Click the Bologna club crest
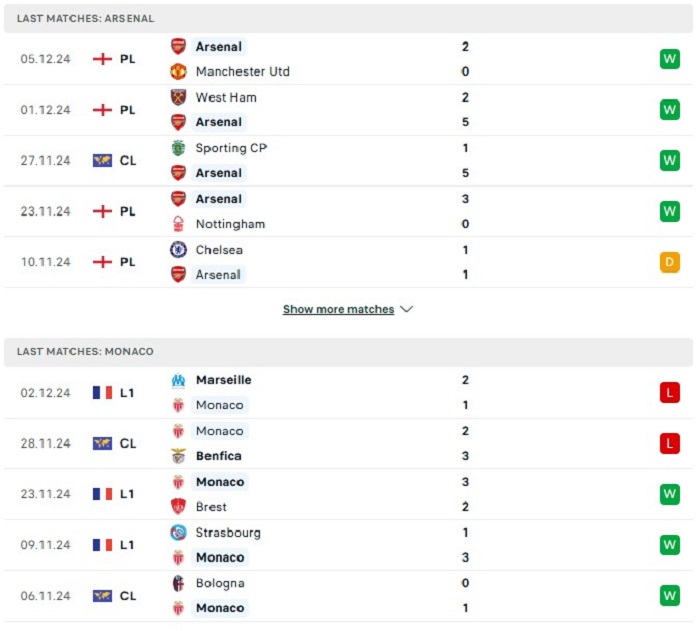Image resolution: width=700 pixels, height=631 pixels. pos(178,583)
